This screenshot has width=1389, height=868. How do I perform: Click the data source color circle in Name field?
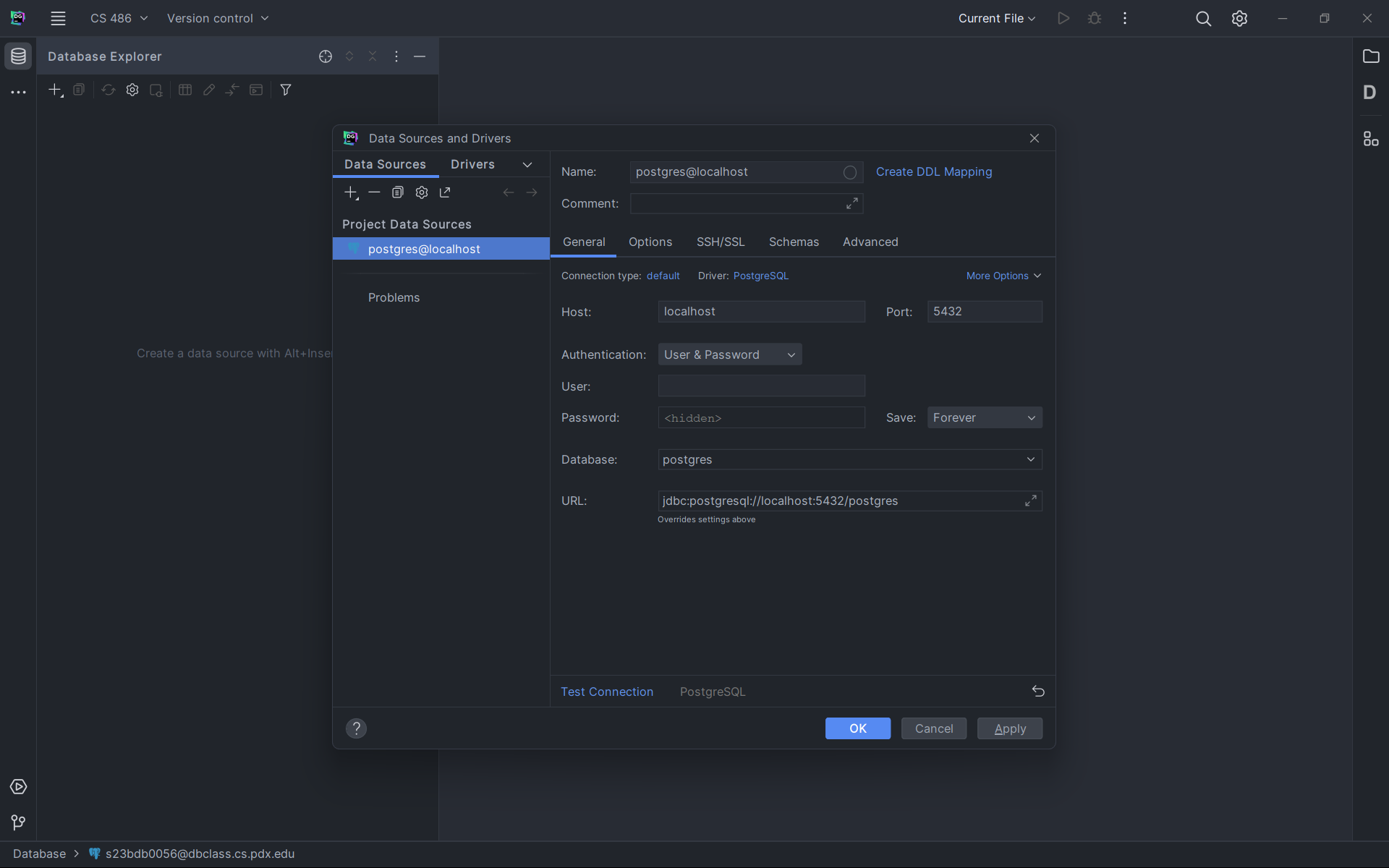point(850,172)
